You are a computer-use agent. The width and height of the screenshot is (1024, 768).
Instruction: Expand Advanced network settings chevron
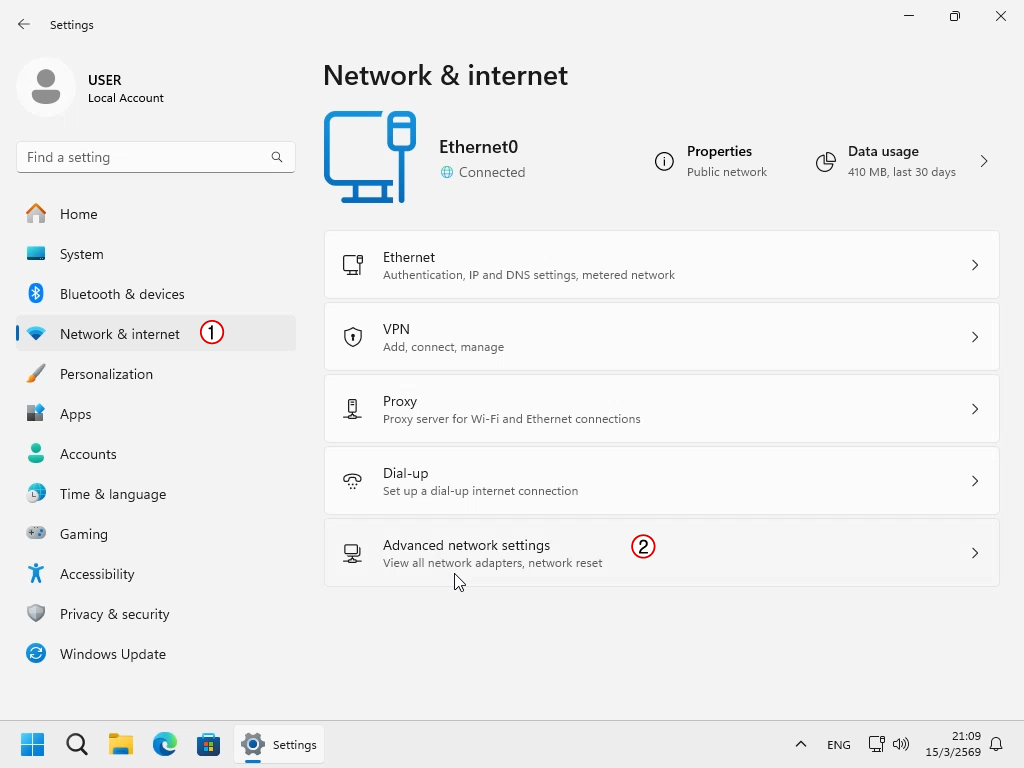(974, 553)
